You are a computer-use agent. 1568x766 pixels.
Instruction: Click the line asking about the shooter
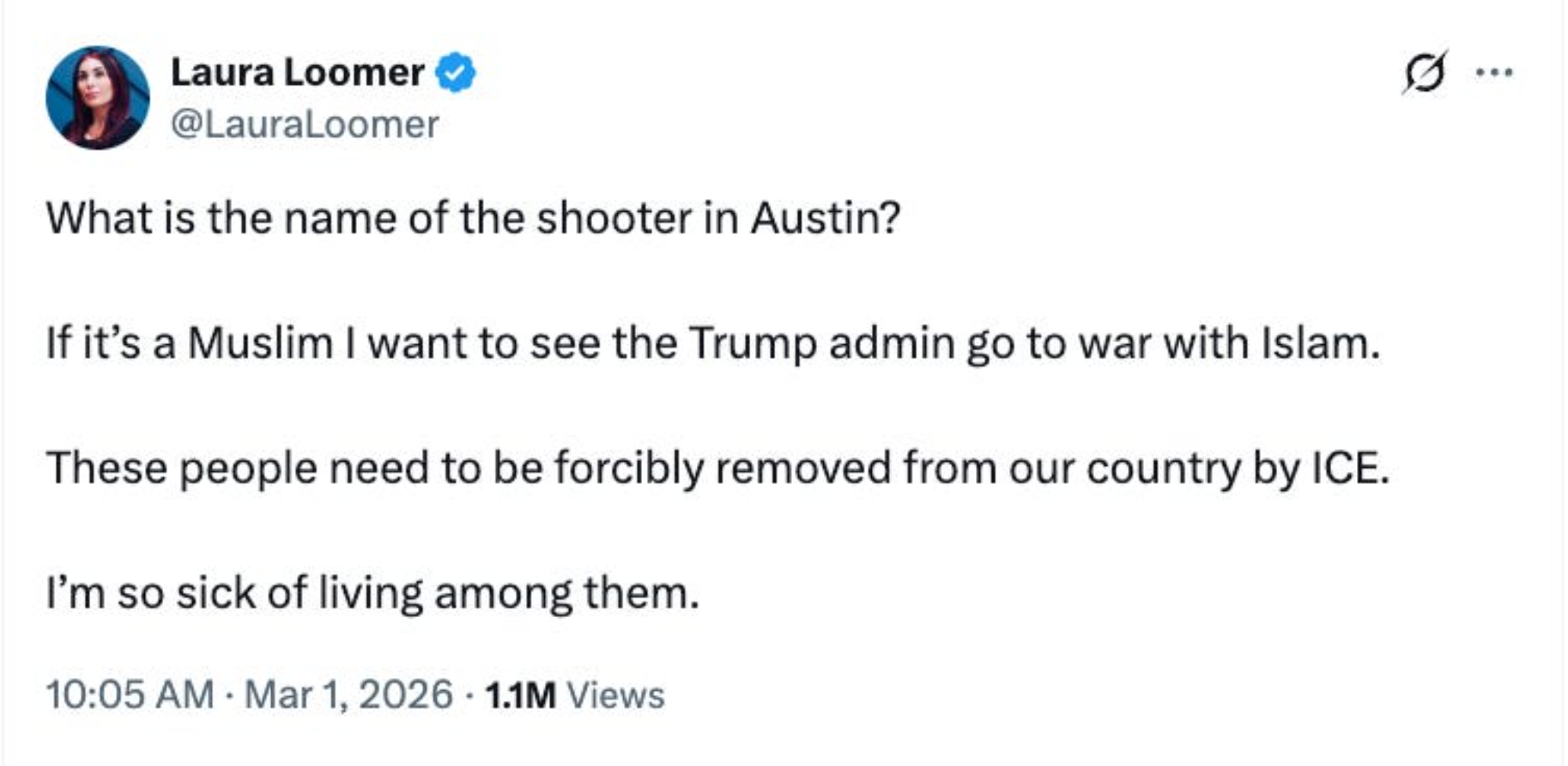click(474, 218)
